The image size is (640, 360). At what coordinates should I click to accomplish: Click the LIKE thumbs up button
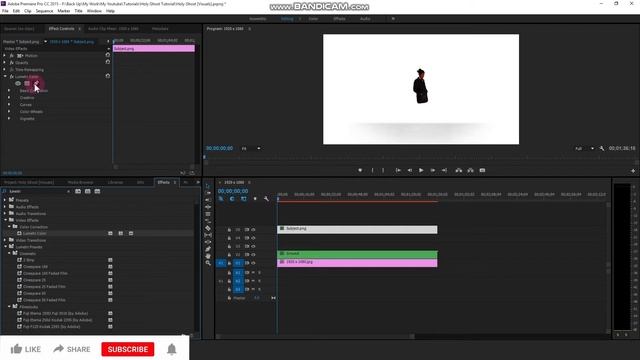click(x=26, y=349)
